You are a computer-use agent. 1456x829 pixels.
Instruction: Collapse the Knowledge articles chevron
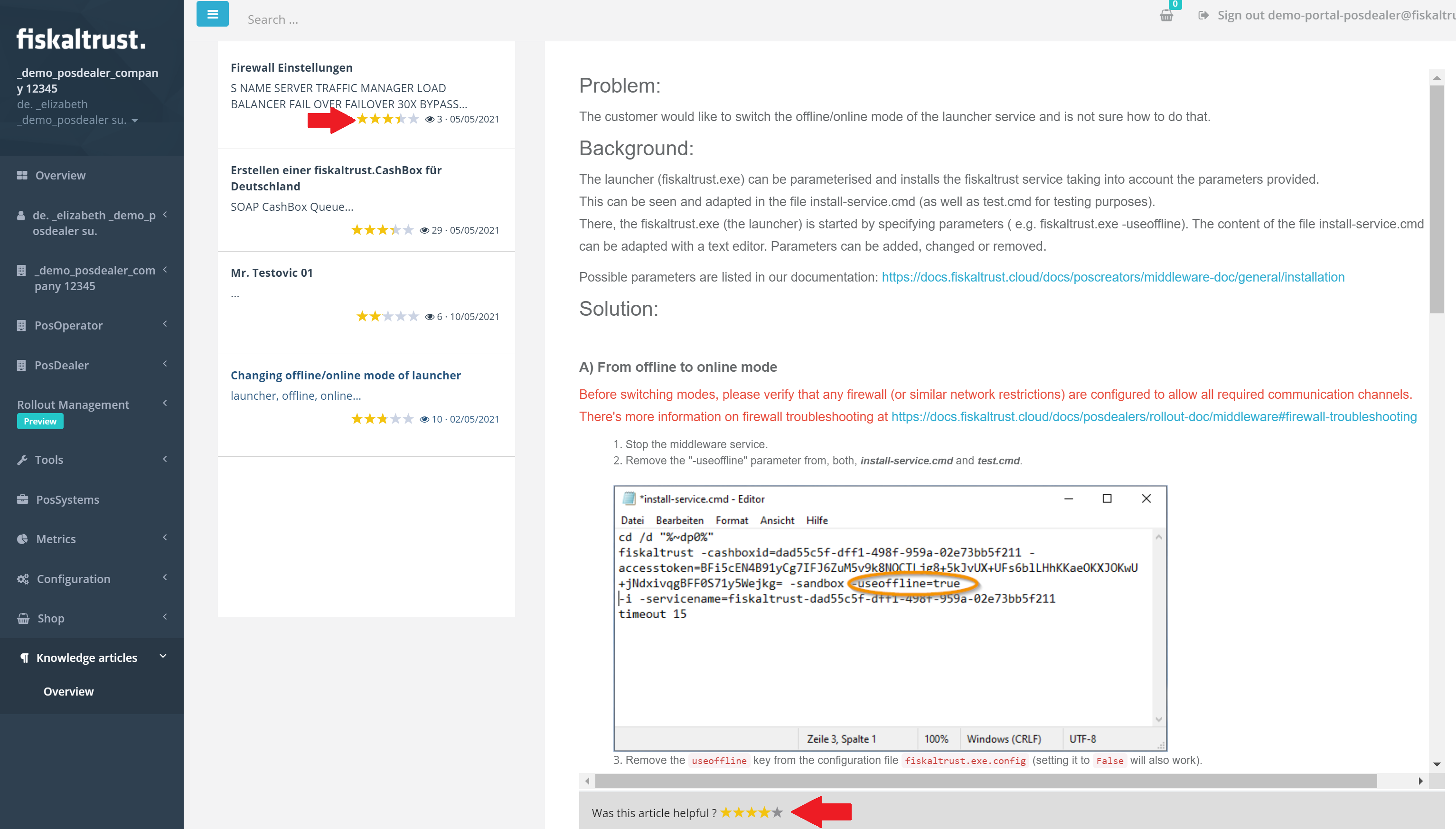163,657
